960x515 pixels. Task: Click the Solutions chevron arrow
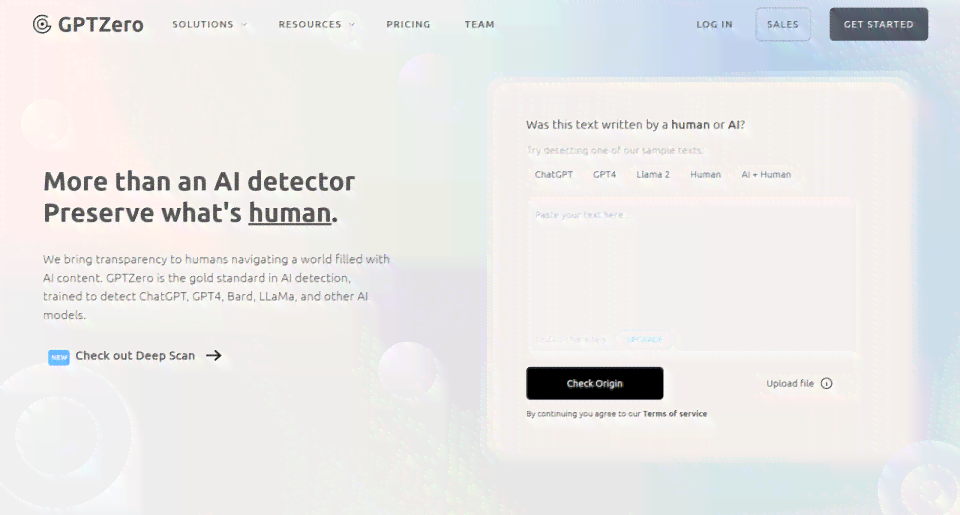[x=244, y=24]
